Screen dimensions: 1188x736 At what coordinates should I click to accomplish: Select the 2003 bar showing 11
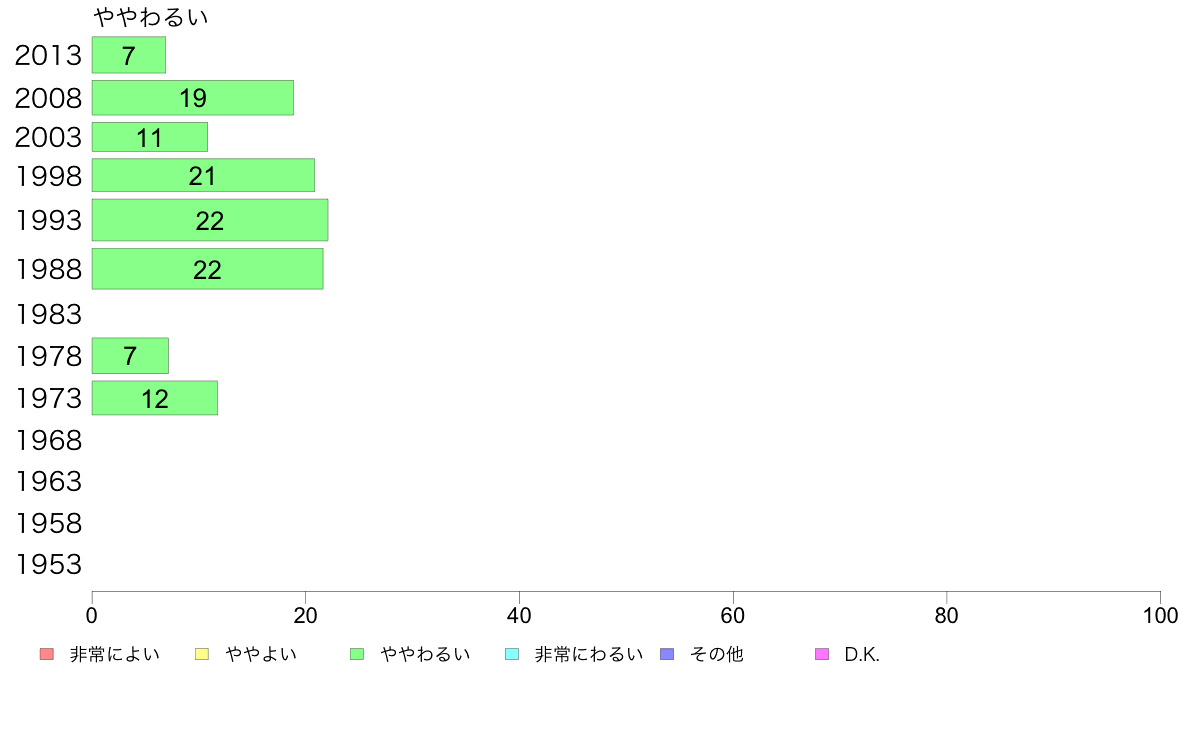(x=150, y=137)
